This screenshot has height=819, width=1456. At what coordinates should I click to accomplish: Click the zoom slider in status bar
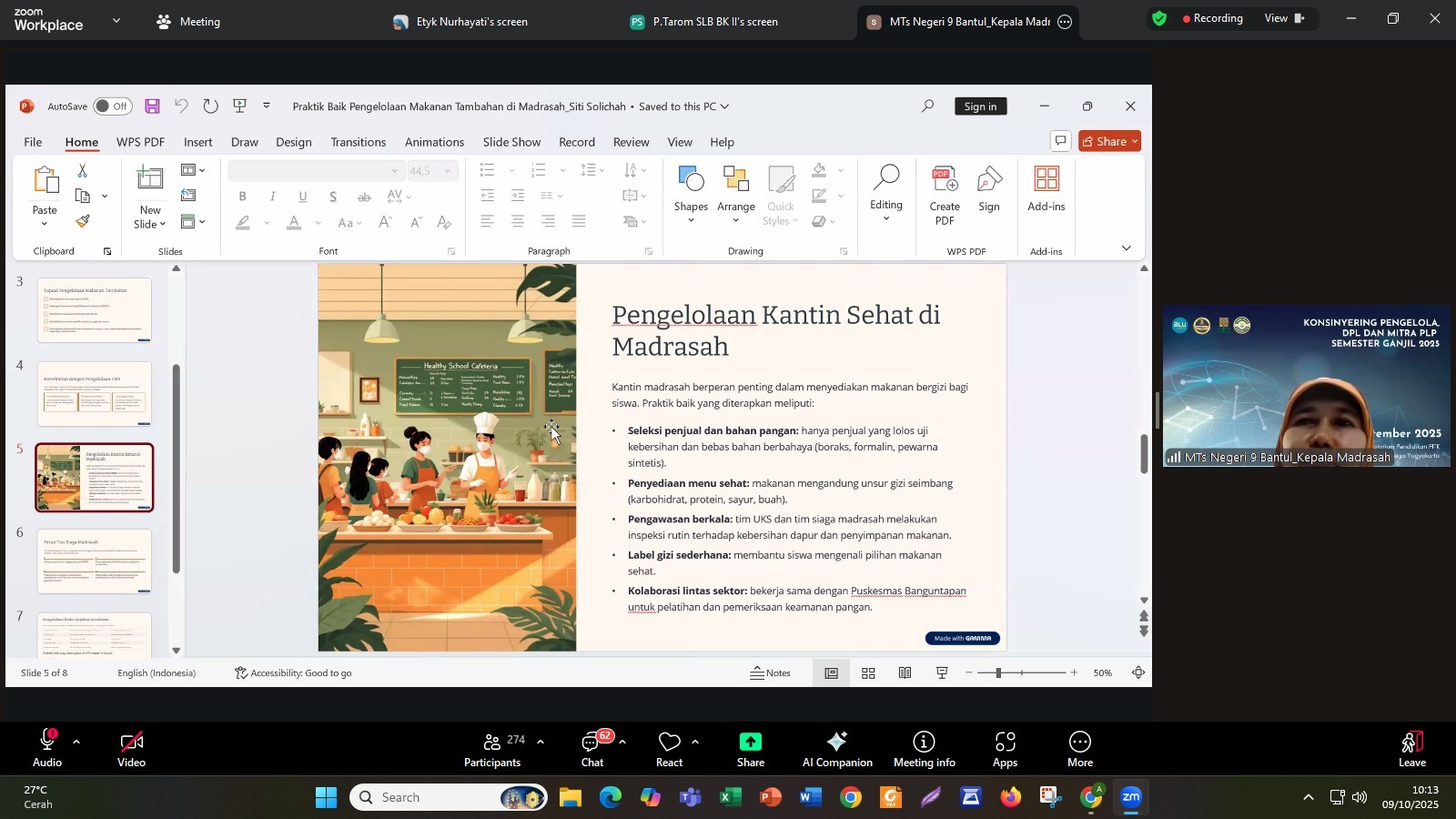pyautogui.click(x=999, y=673)
